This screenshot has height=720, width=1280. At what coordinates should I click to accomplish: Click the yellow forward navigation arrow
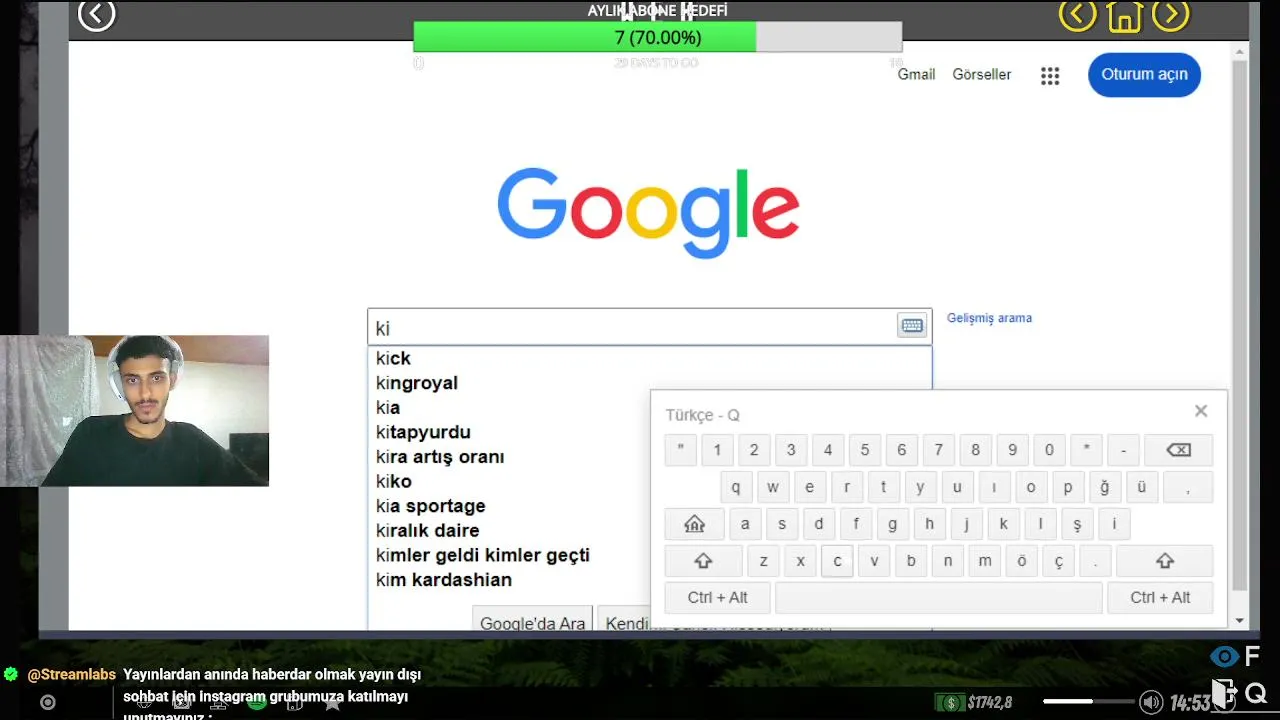[x=1171, y=14]
